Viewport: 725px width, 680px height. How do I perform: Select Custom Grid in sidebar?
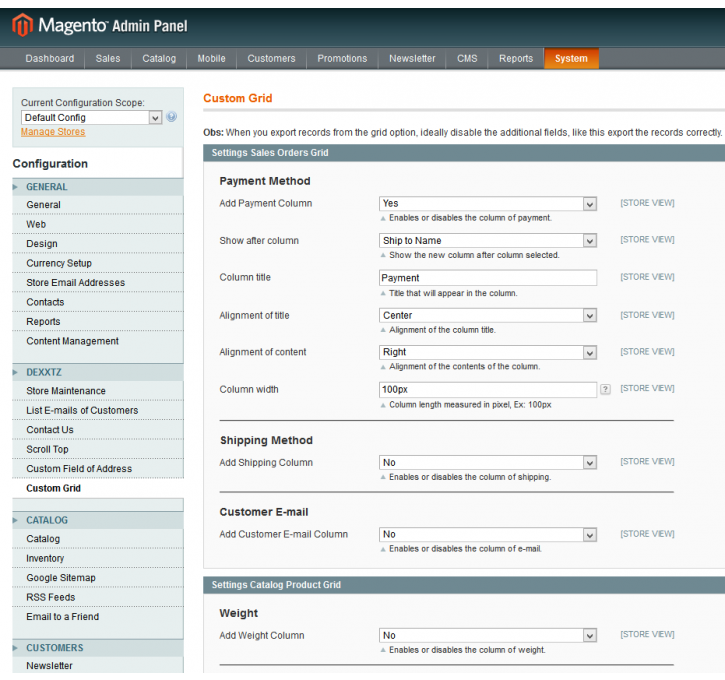point(98,488)
